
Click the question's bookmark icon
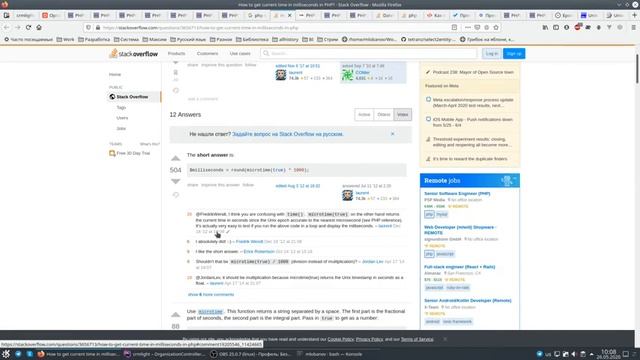176,72
